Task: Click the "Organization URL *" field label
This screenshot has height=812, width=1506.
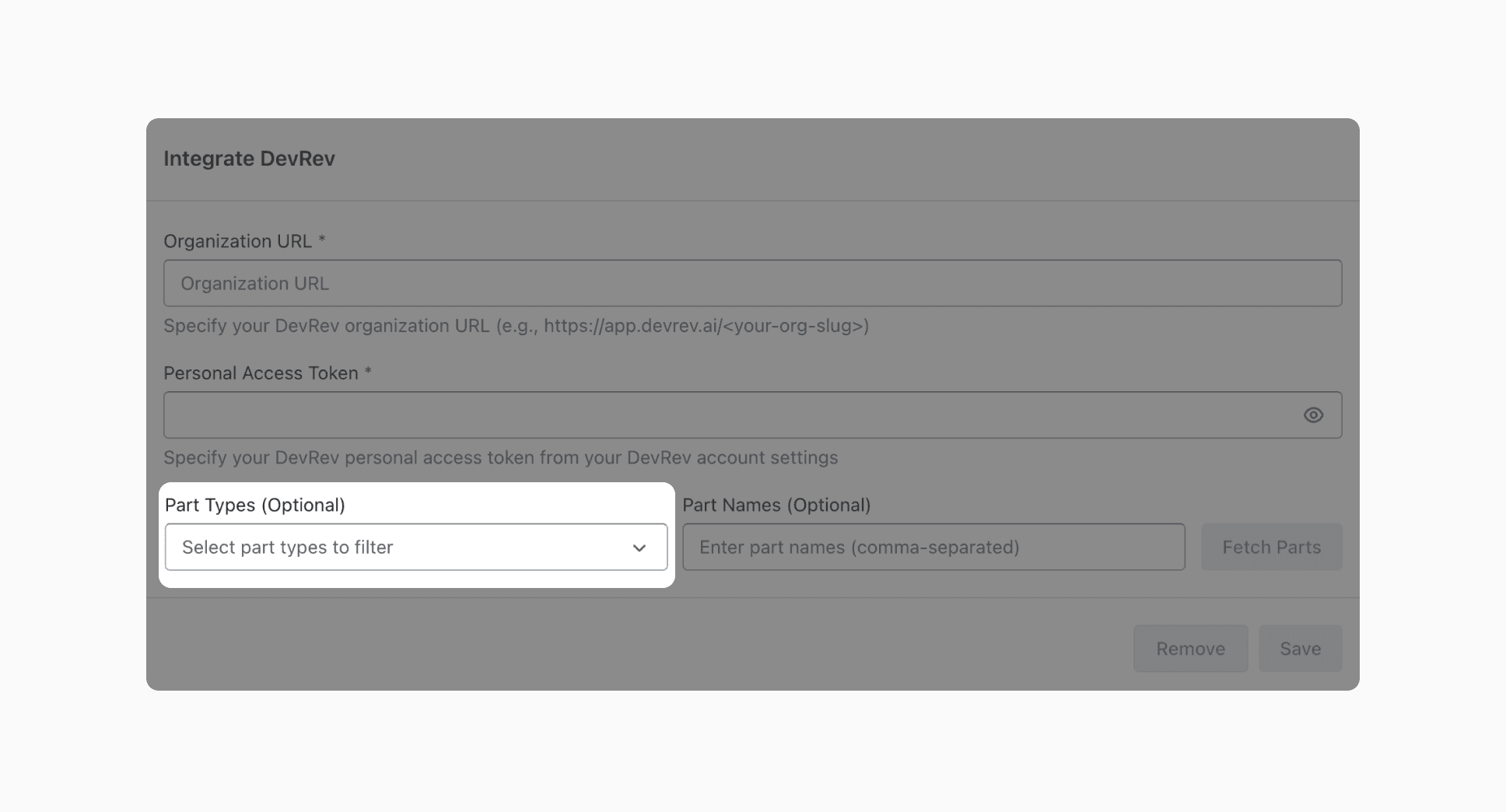Action: point(244,241)
